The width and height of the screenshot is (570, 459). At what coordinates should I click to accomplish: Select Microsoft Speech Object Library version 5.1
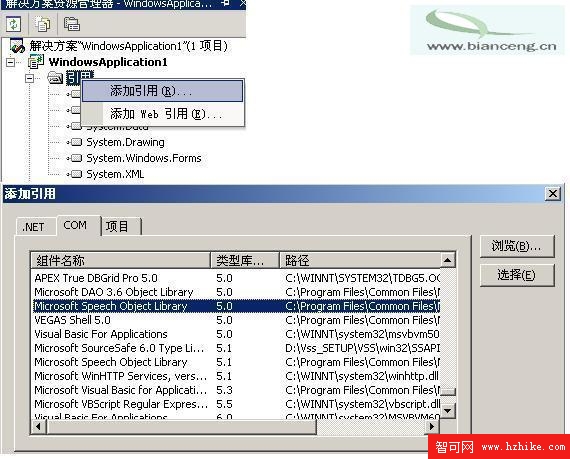236,362
